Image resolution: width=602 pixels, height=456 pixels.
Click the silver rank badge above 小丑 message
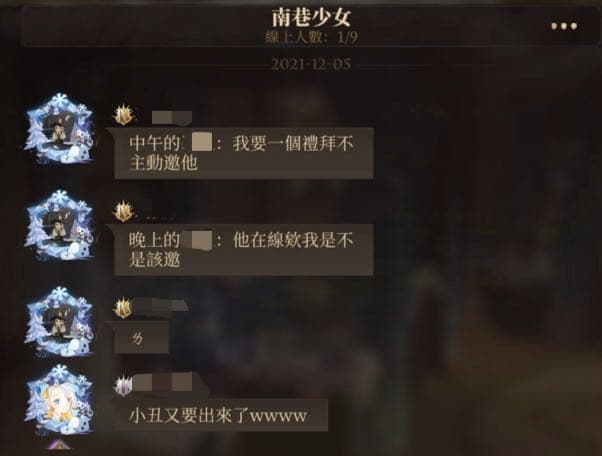[x=124, y=385]
